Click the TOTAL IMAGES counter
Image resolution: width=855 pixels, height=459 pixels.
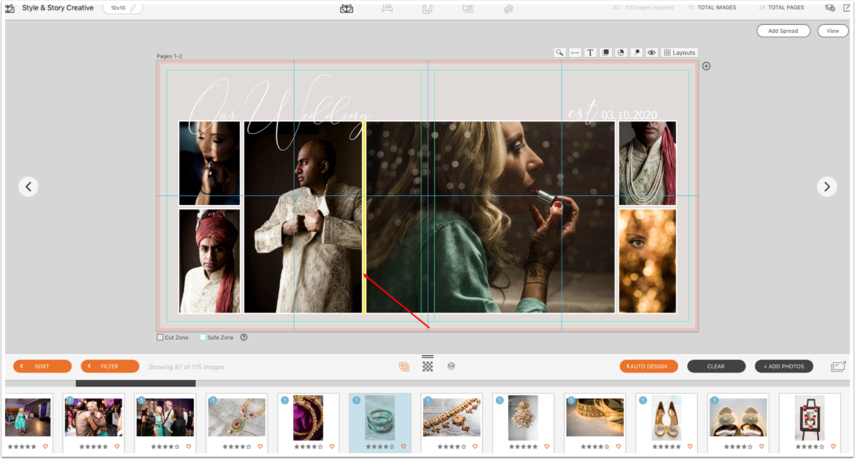pyautogui.click(x=712, y=8)
